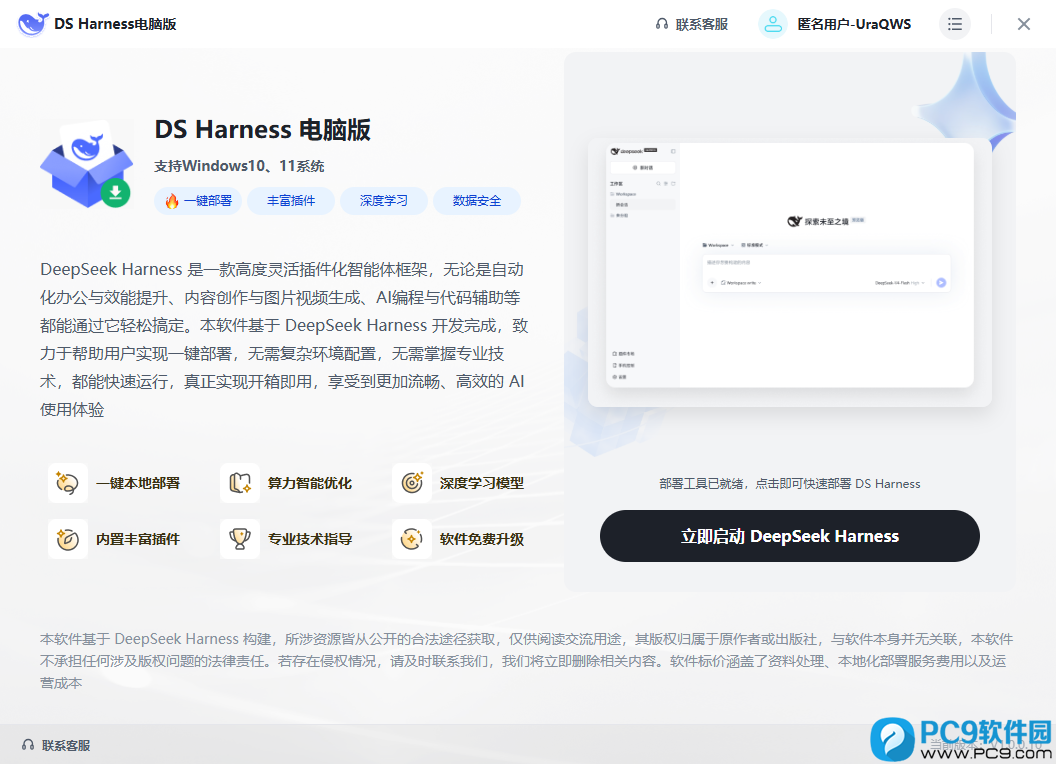Click the 内置丰富插件 label
1056x764 pixels.
pos(138,539)
